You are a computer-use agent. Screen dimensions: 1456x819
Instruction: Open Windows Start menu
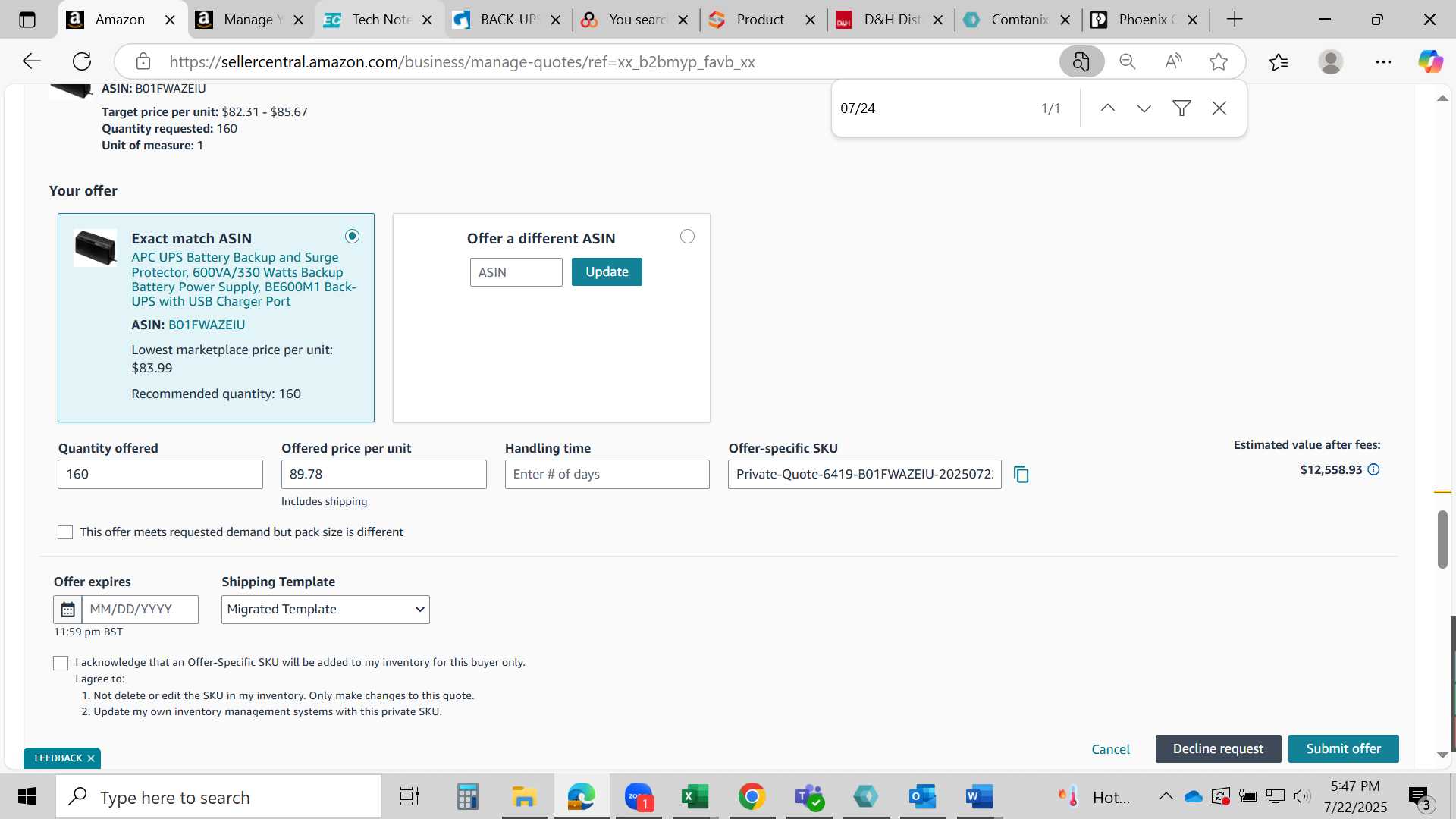pos(27,797)
